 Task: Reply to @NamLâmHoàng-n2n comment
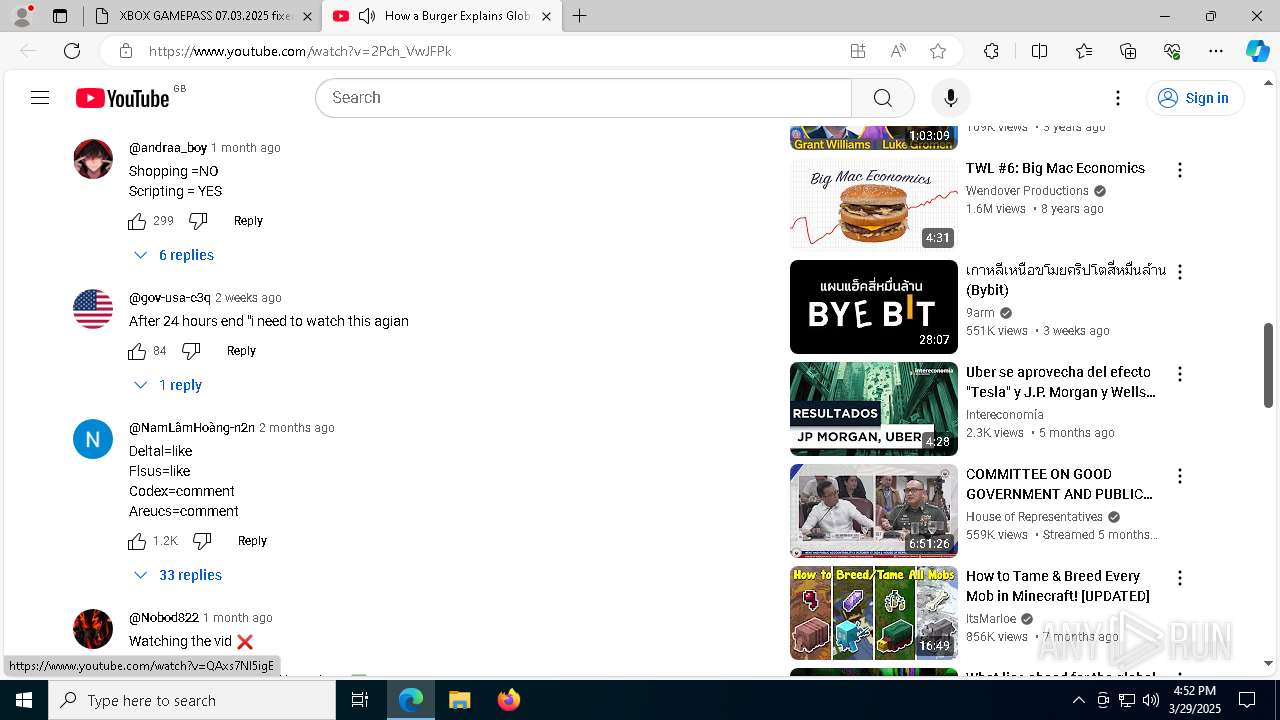252,541
